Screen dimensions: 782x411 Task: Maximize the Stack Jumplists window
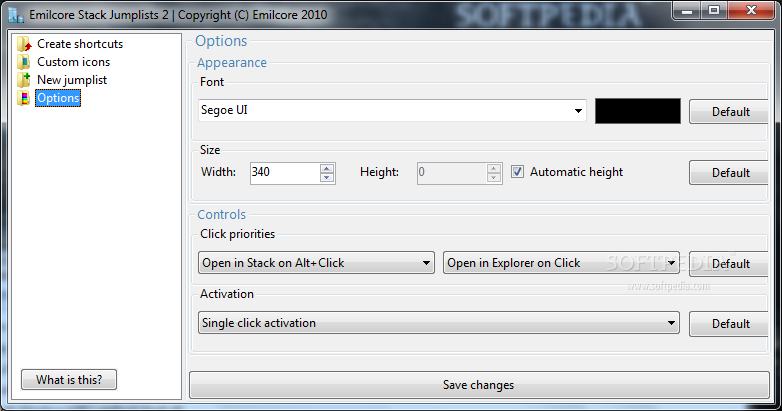pos(714,10)
